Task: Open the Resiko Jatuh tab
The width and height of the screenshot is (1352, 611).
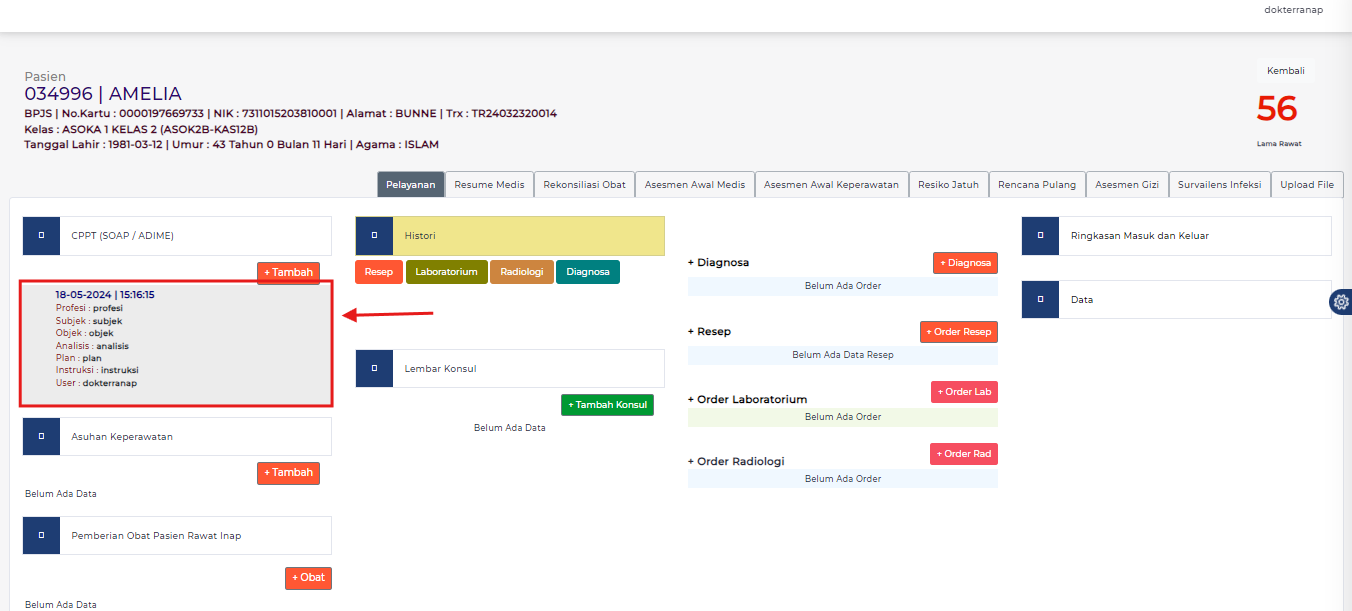Action: [948, 184]
